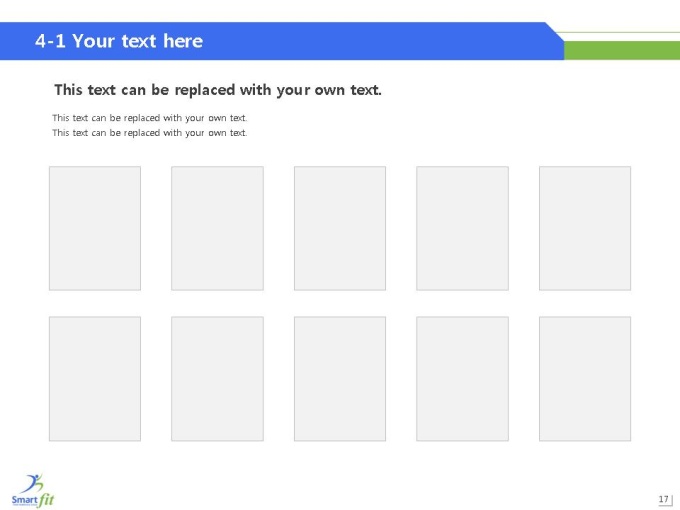Screen dimensions: 680x510
Task: Click the second small body text line
Action: (150, 133)
